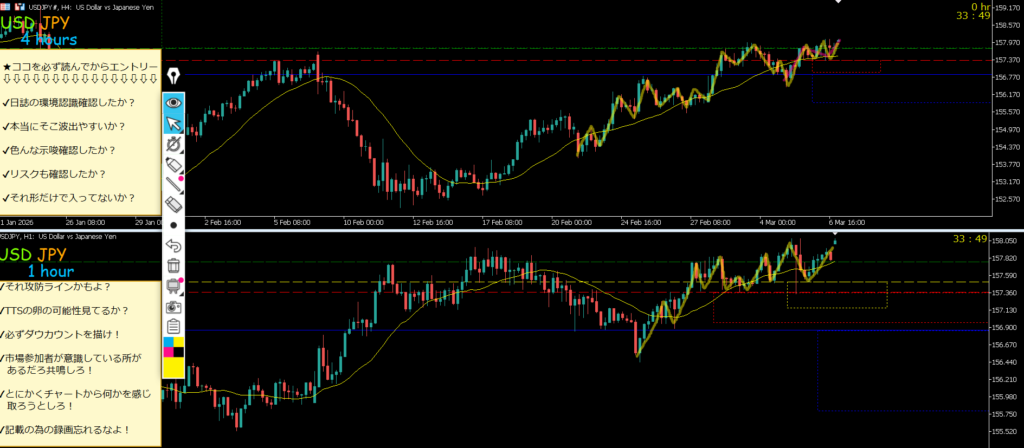Screen dimensions: 1024x448
Task: Click note line 'それ攻防ラインかもよ？'
Action: pos(56,287)
